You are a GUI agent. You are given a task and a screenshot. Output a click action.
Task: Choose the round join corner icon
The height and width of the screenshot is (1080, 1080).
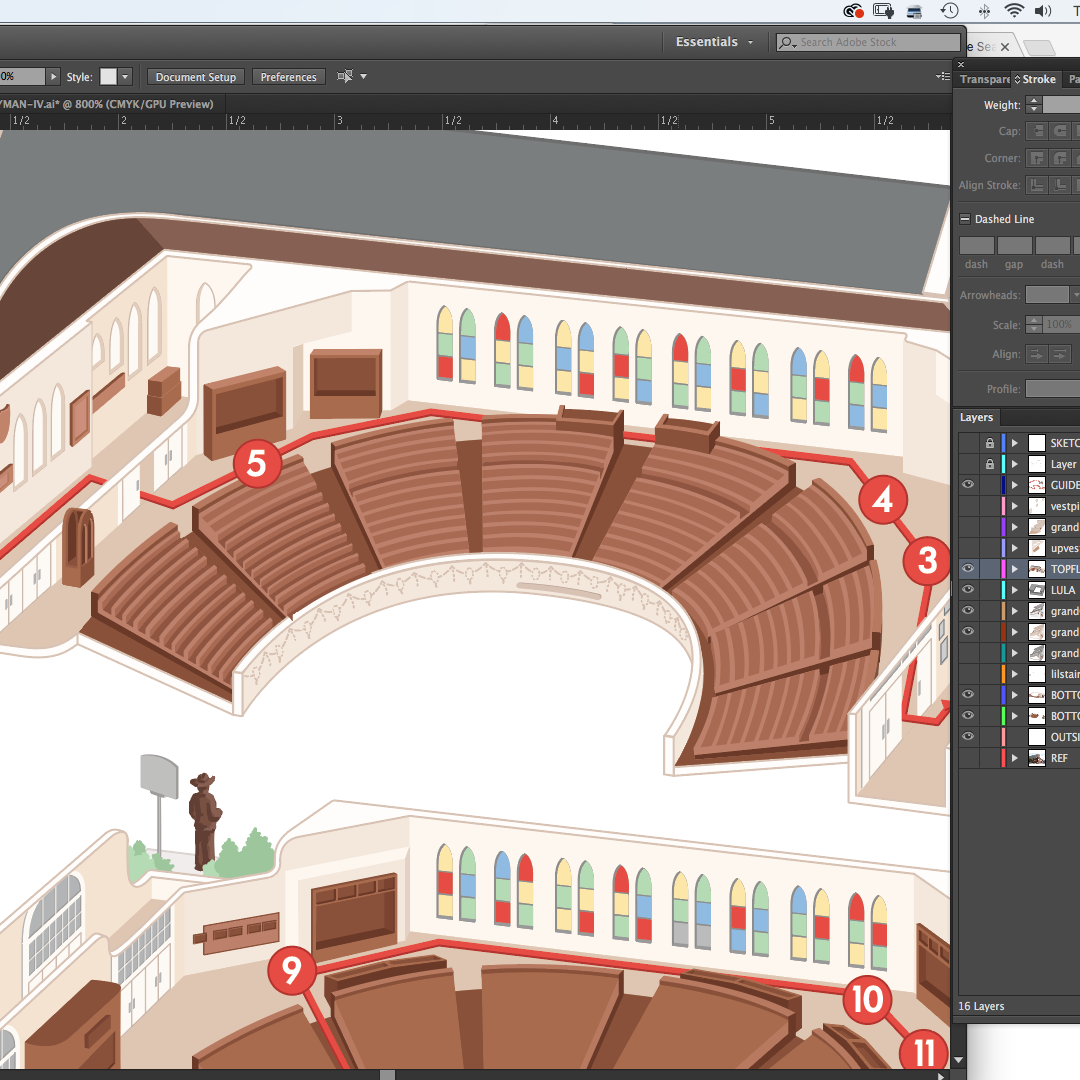1060,158
